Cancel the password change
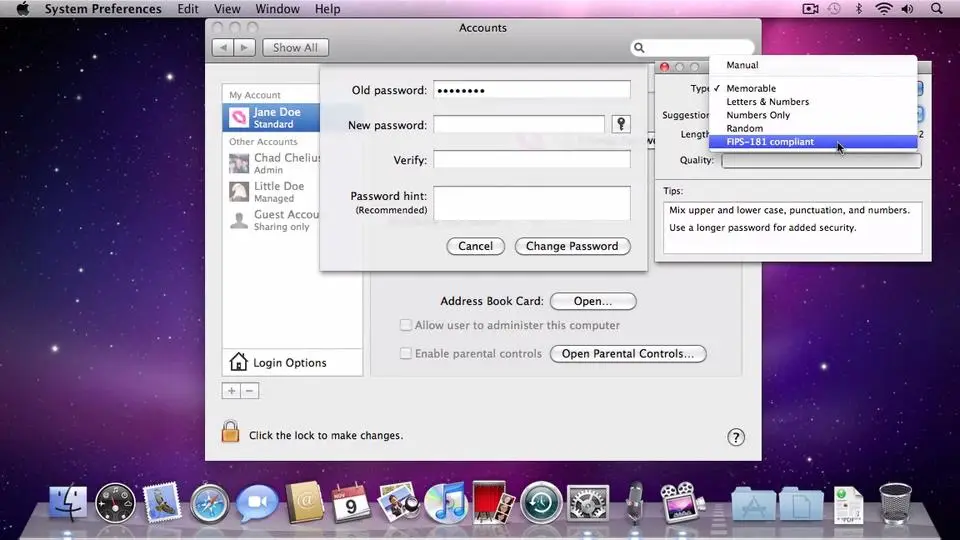 point(476,246)
